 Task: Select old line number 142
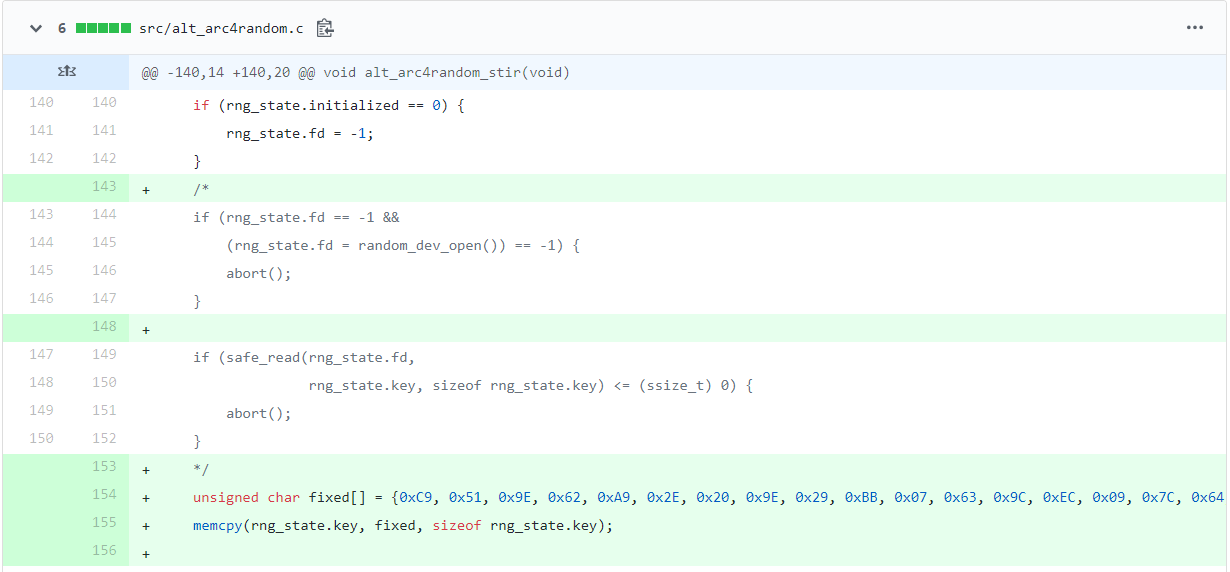pyautogui.click(x=41, y=158)
